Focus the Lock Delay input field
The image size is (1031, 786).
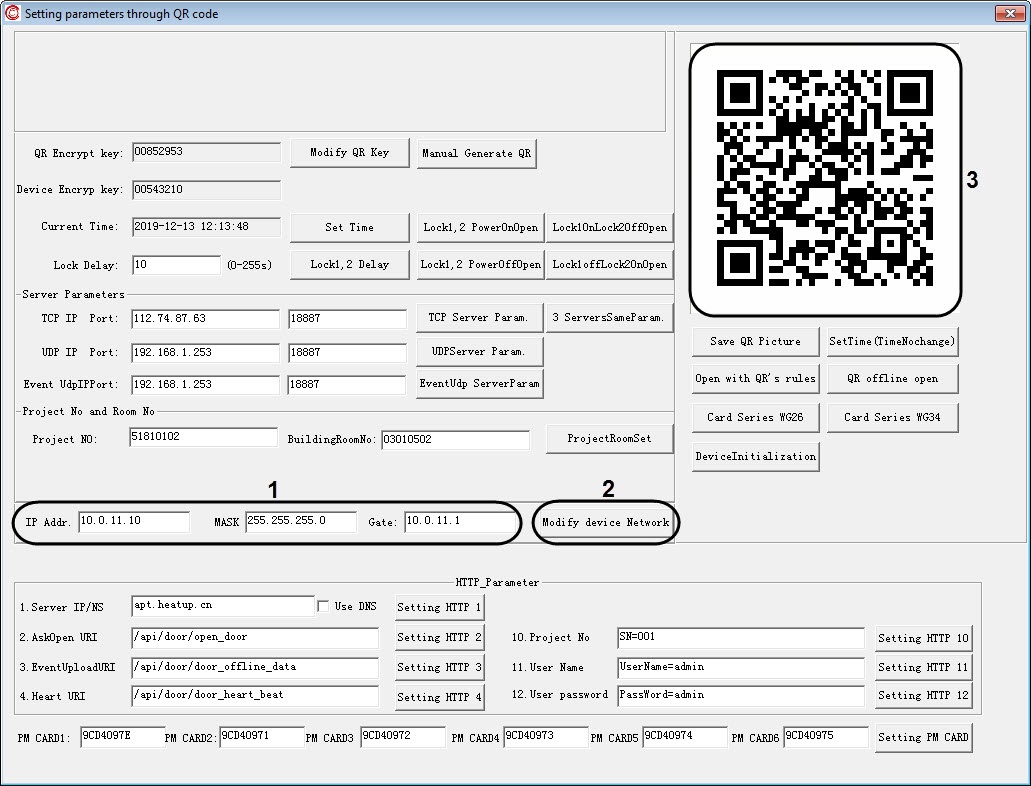click(176, 265)
